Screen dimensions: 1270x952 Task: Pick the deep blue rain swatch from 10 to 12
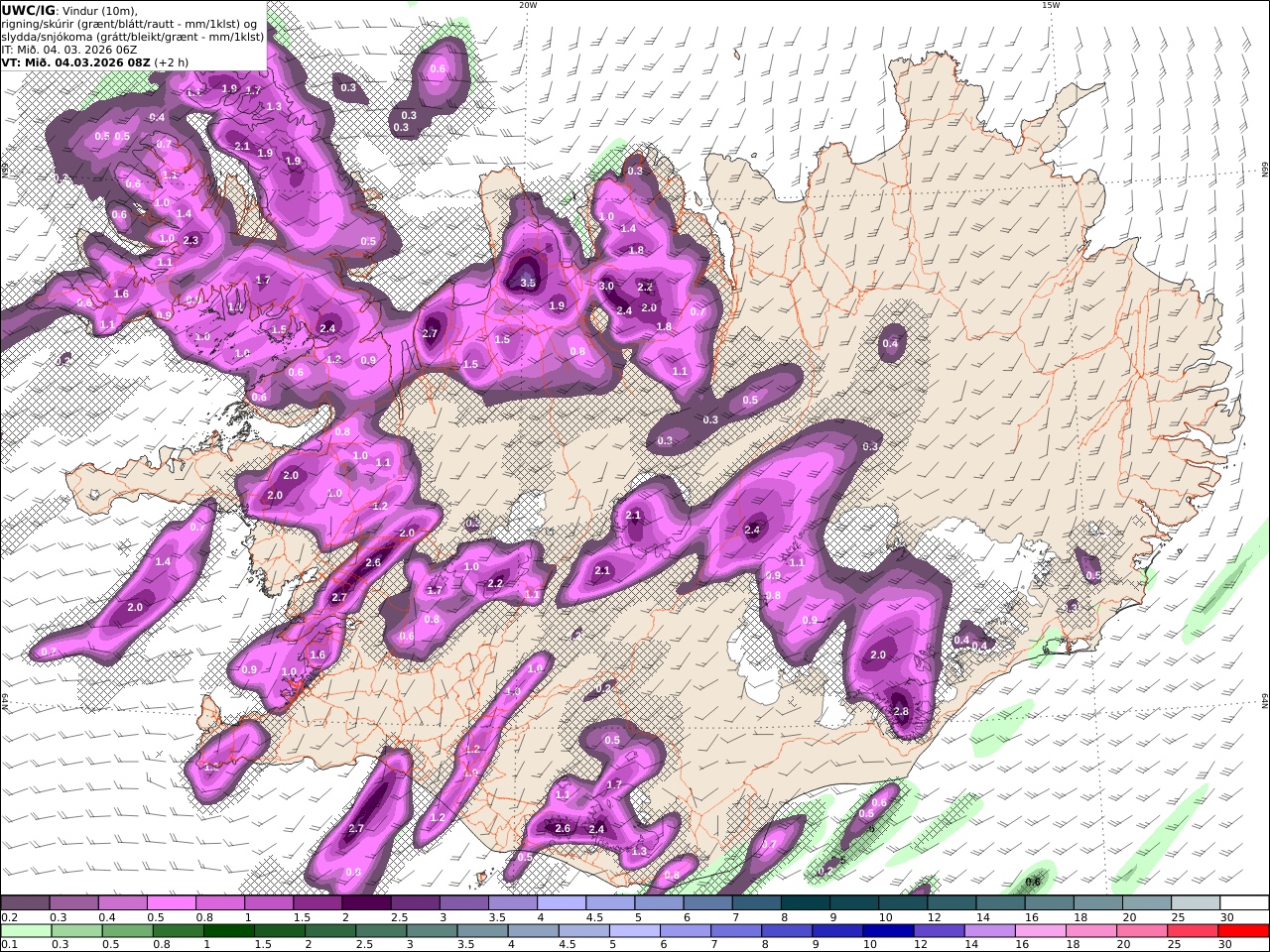tap(888, 931)
